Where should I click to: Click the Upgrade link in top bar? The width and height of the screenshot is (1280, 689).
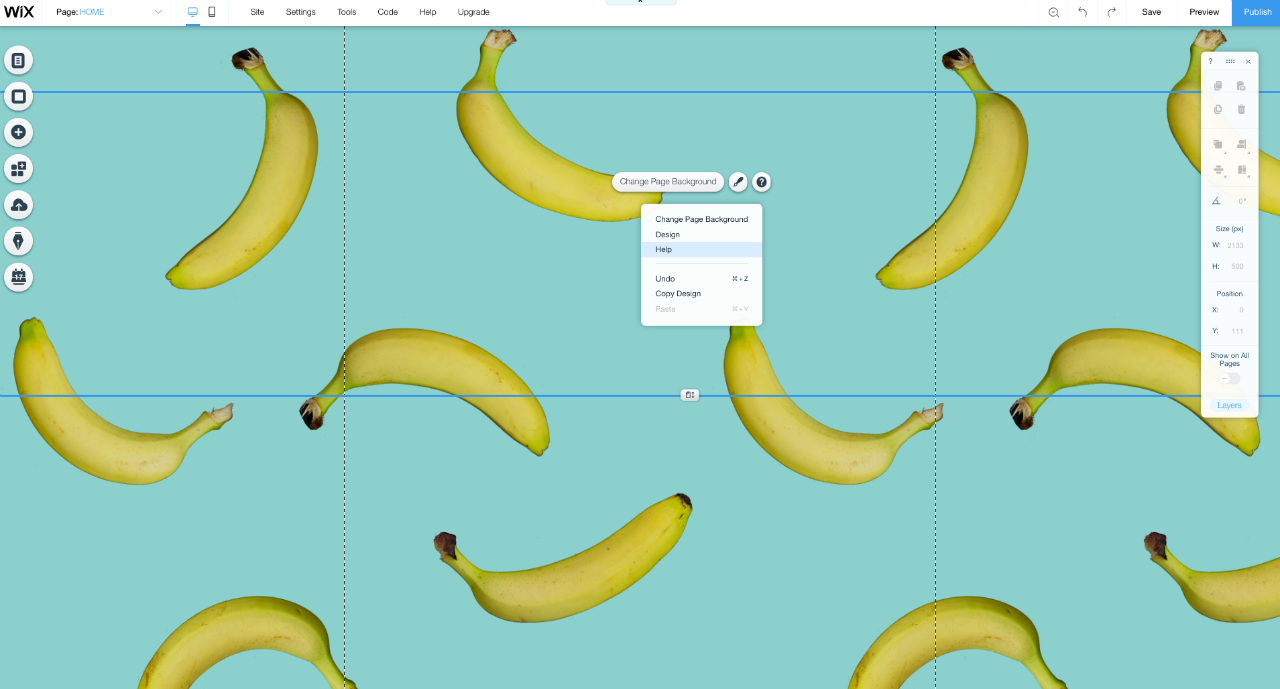[x=473, y=12]
